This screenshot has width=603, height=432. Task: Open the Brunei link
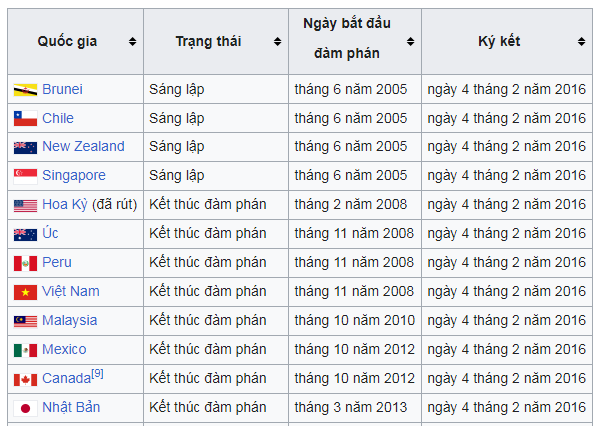62,89
